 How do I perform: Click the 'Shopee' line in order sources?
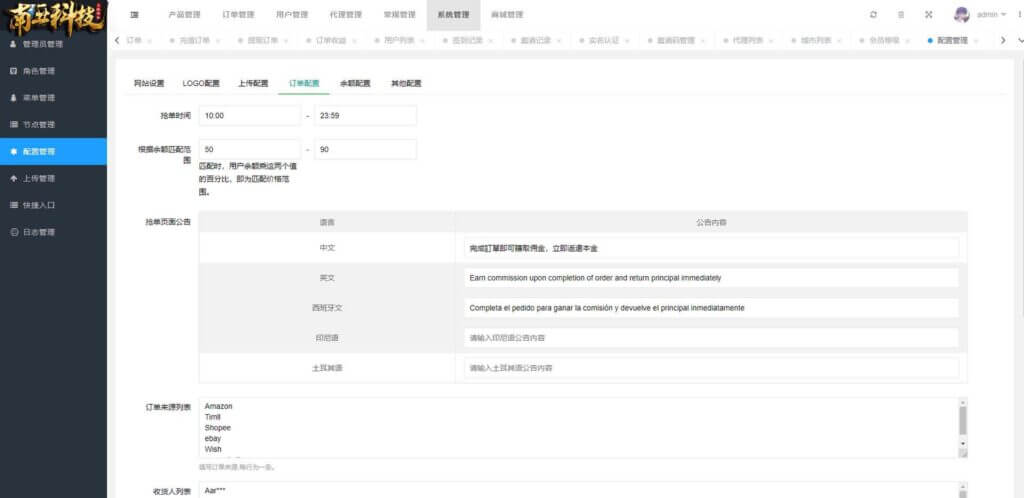217,428
